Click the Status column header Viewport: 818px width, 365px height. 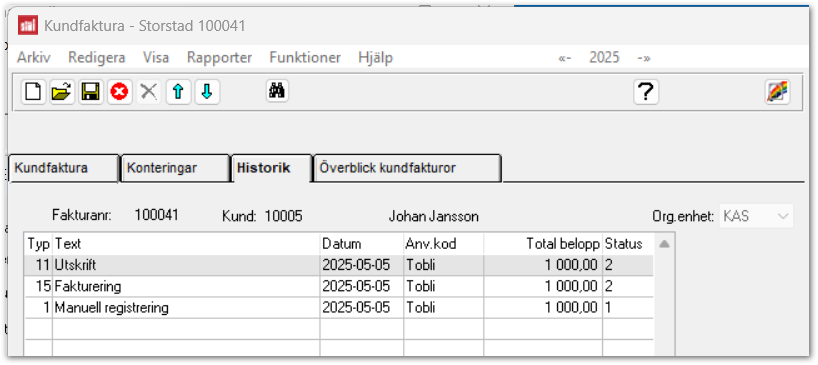[x=628, y=244]
